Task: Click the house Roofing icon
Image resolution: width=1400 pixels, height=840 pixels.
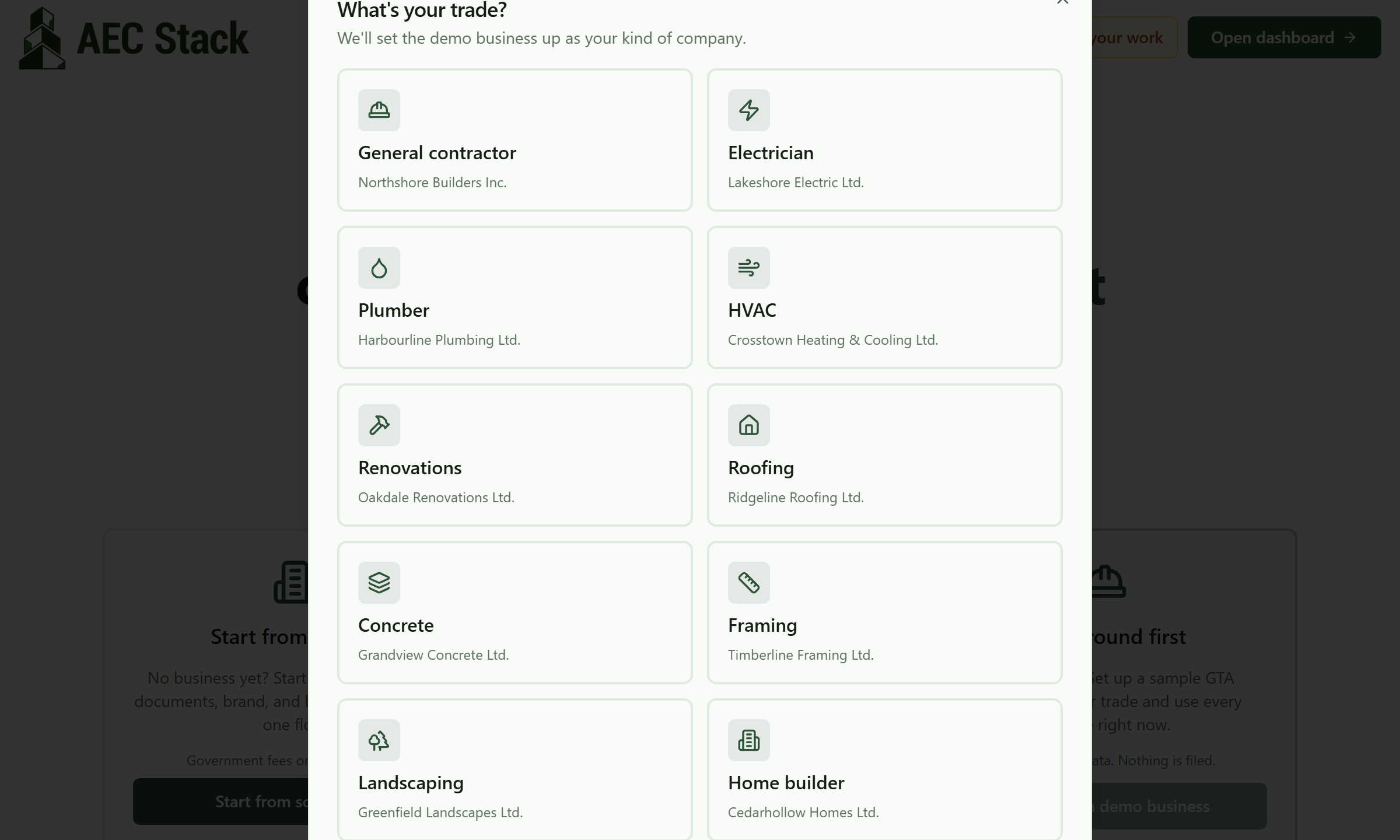Action: tap(748, 425)
